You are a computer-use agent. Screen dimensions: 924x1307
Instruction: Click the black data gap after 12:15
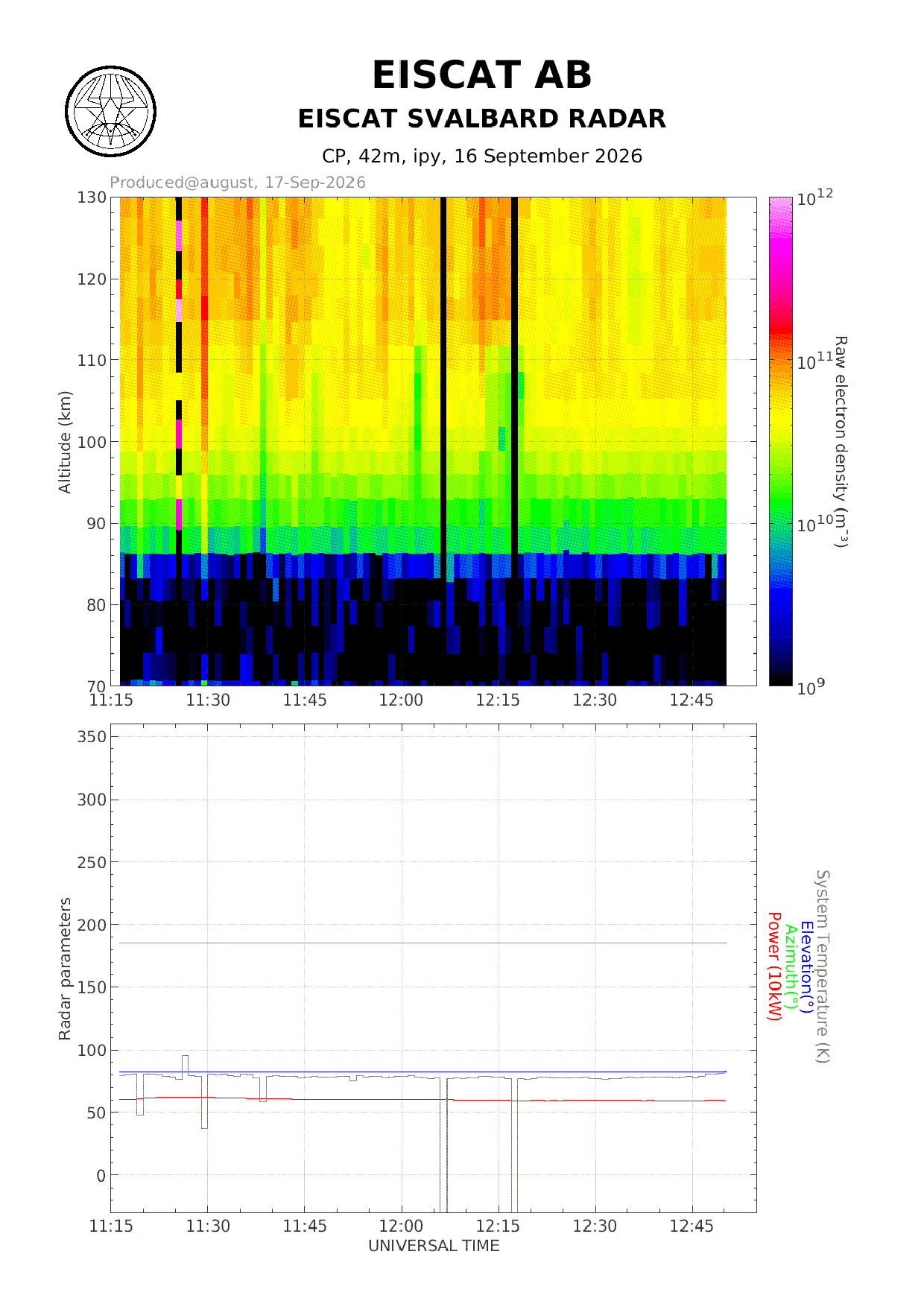point(514,387)
